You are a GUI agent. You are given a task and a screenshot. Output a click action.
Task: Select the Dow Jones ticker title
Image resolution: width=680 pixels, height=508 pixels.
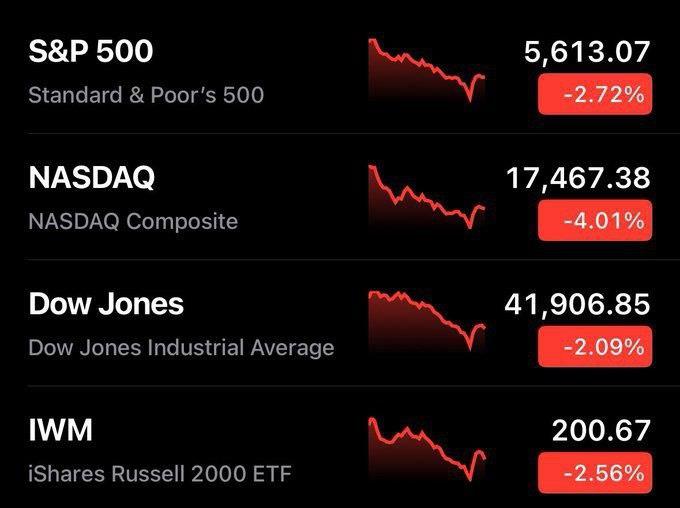click(x=106, y=304)
